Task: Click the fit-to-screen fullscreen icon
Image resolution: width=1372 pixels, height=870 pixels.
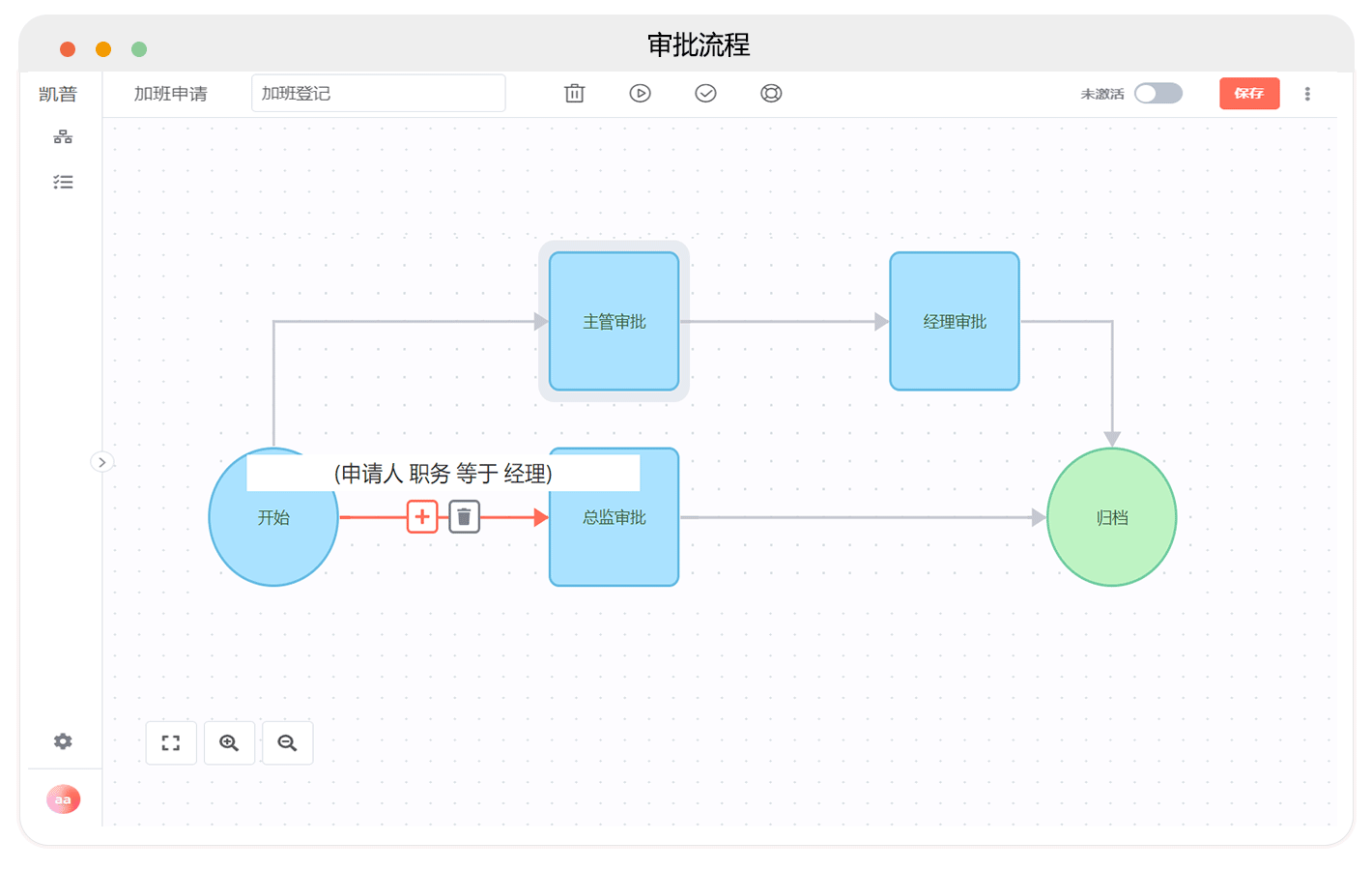Action: [x=171, y=742]
